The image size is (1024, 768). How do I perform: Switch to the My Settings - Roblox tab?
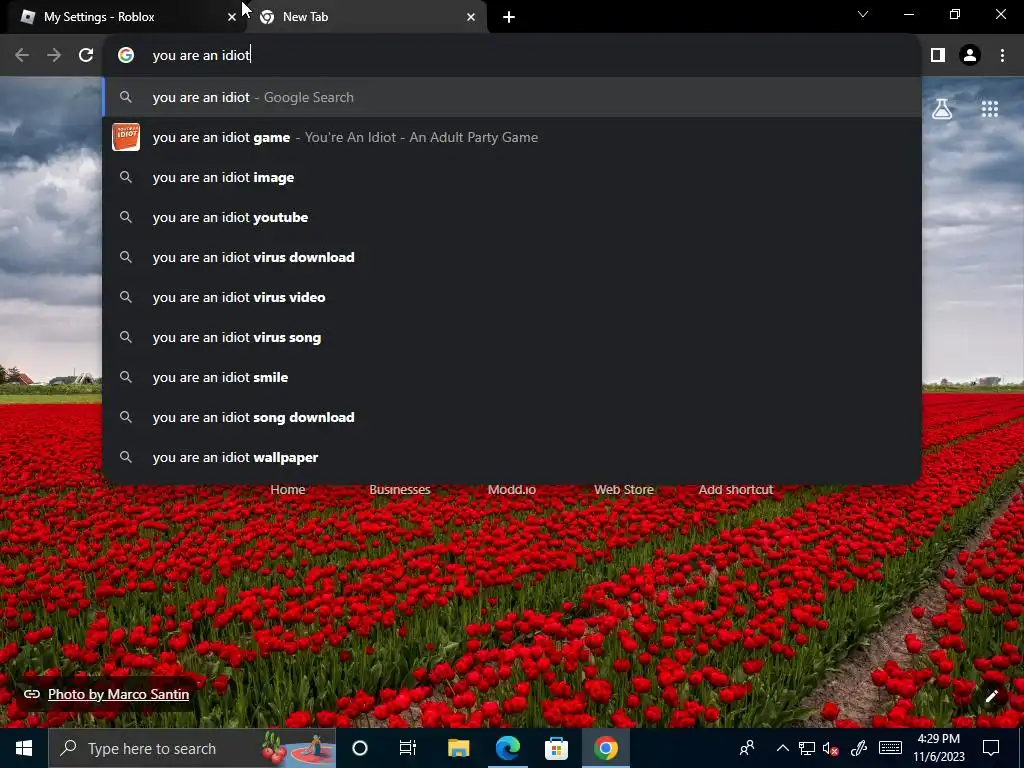pyautogui.click(x=127, y=17)
